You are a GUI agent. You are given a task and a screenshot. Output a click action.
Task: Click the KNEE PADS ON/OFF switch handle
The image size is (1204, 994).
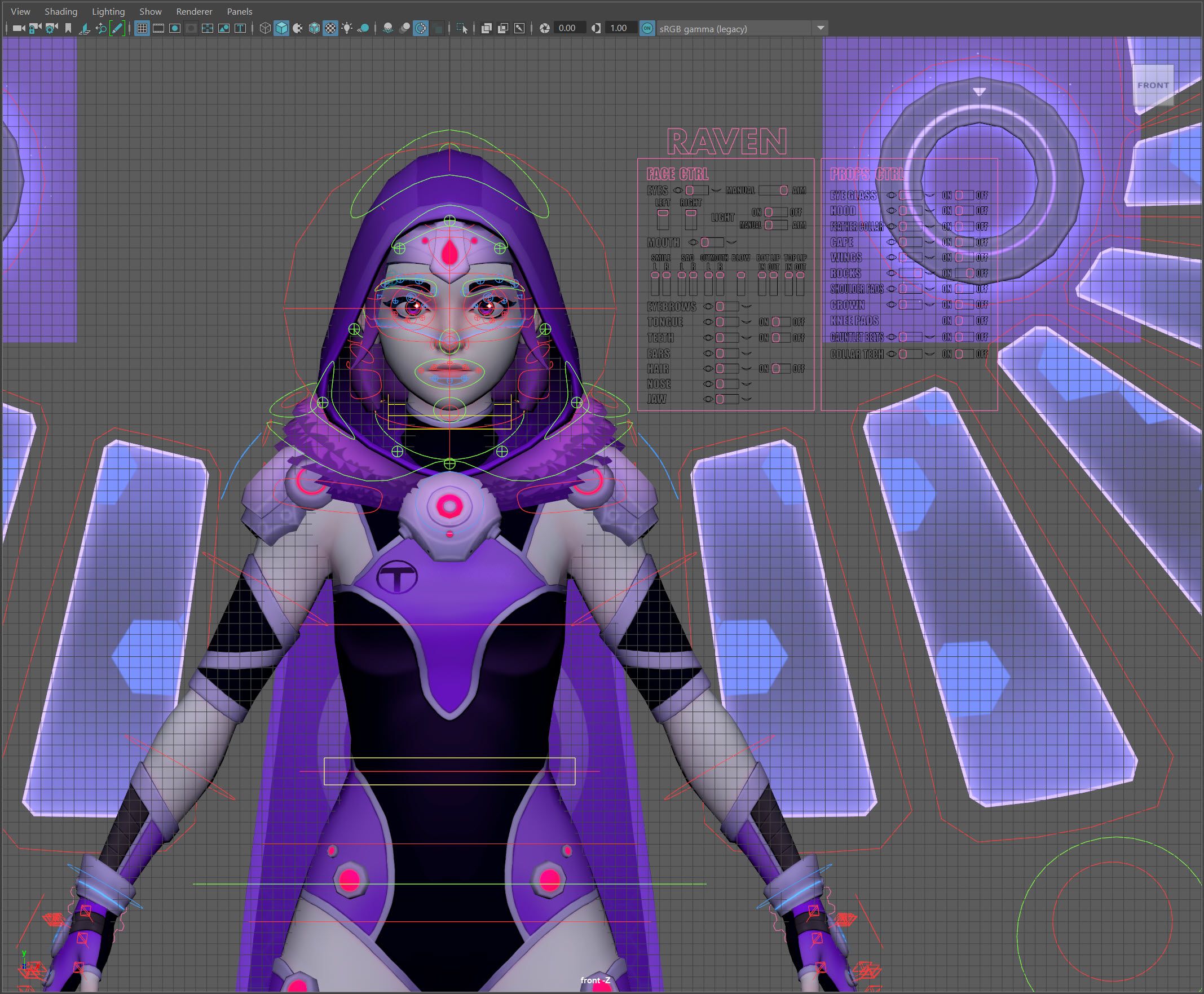pos(959,321)
